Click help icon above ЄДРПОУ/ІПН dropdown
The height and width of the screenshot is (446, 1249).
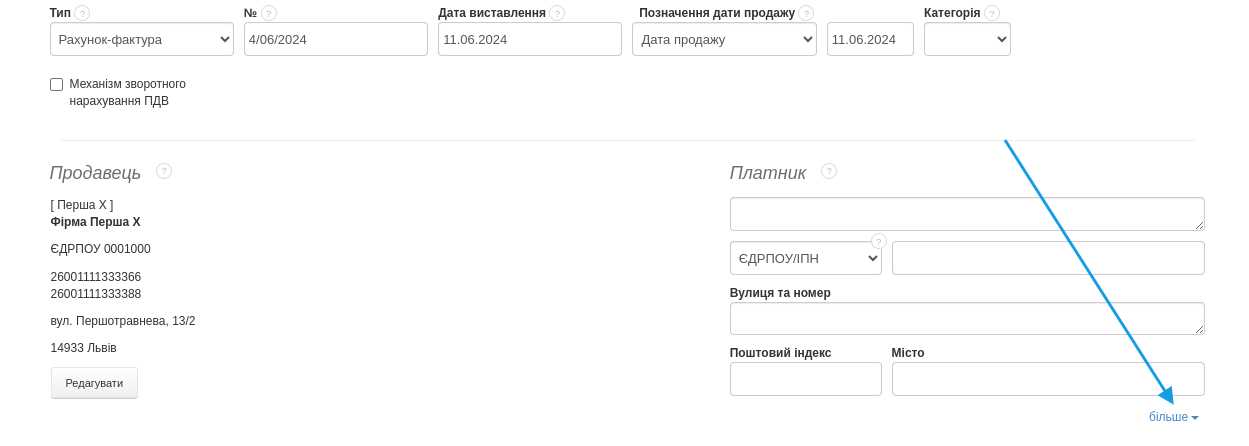[x=879, y=241]
